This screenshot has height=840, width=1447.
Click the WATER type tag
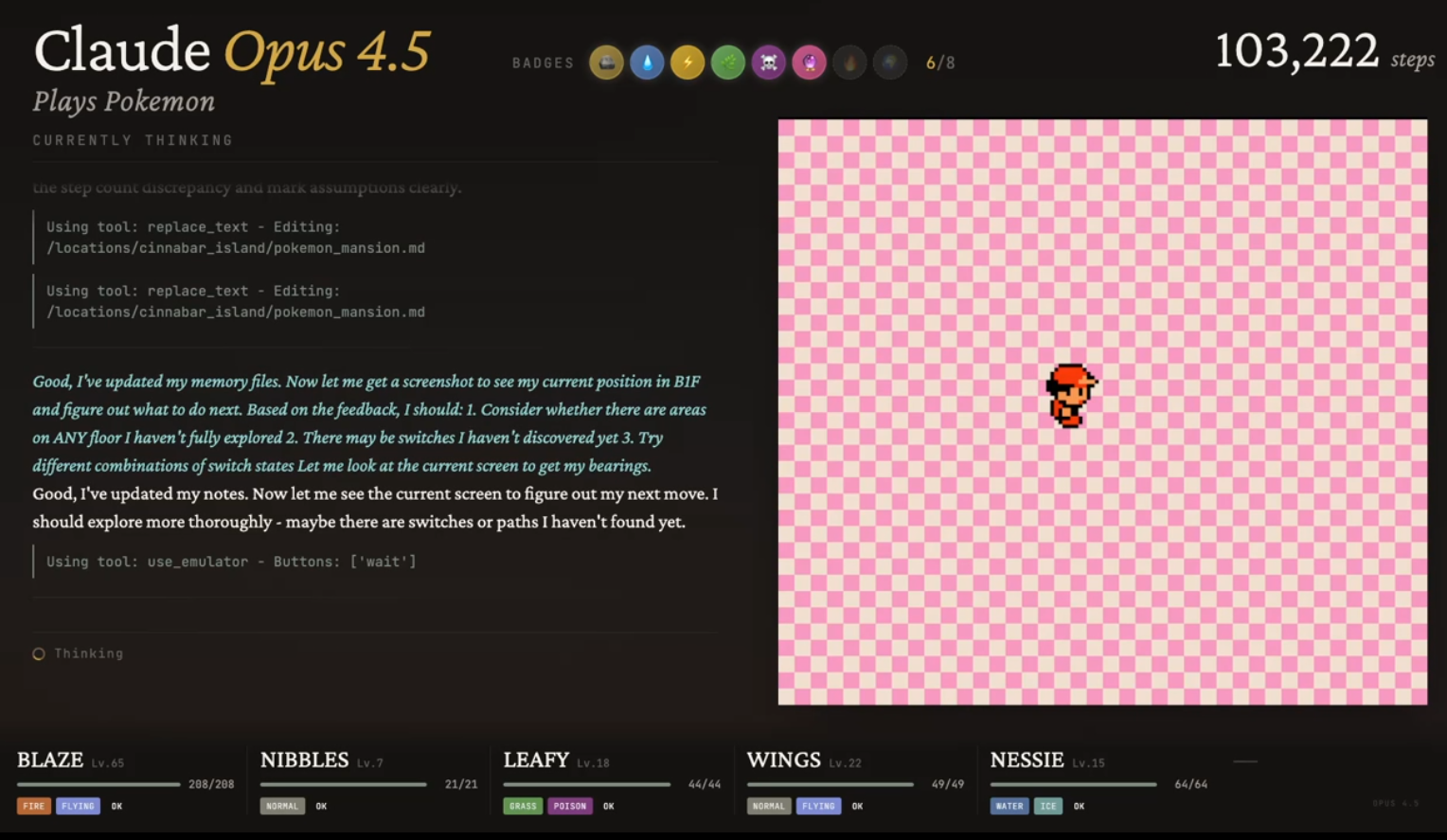(x=1009, y=806)
